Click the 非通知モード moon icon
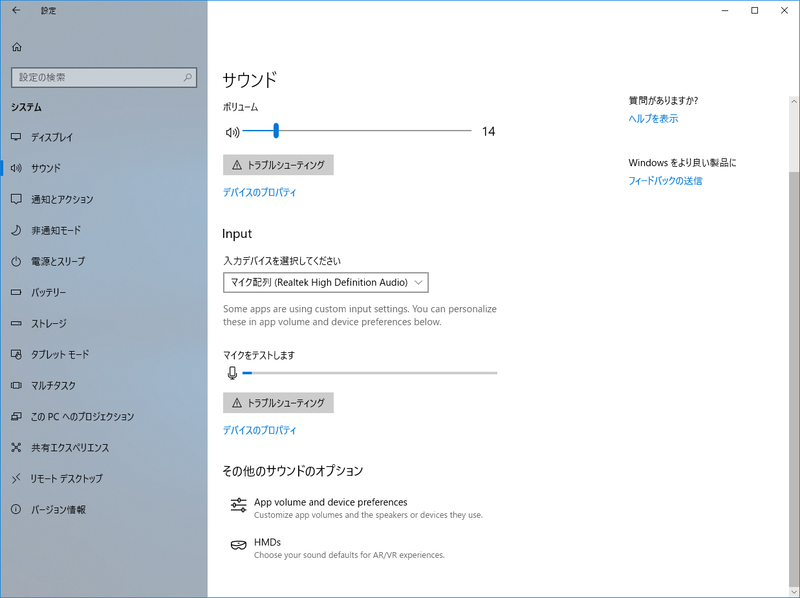 pos(16,230)
